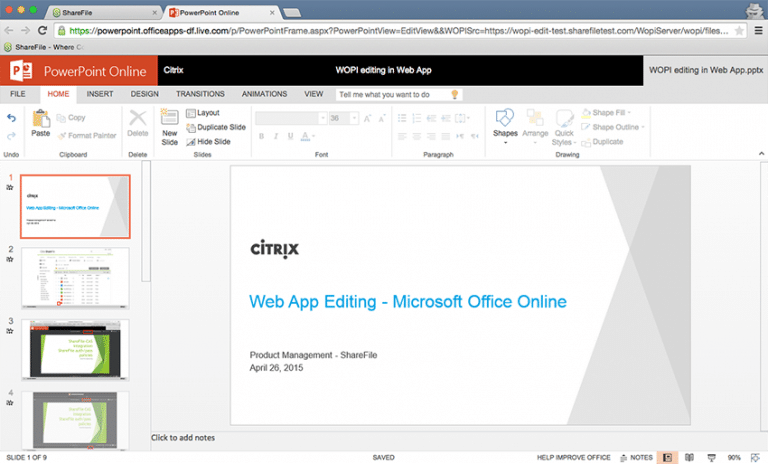Click Copy in Clipboard group

[x=71, y=118]
